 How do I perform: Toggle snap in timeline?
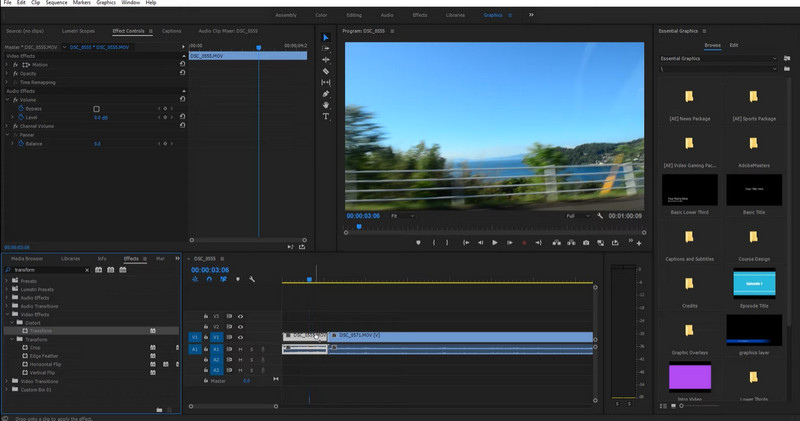209,279
